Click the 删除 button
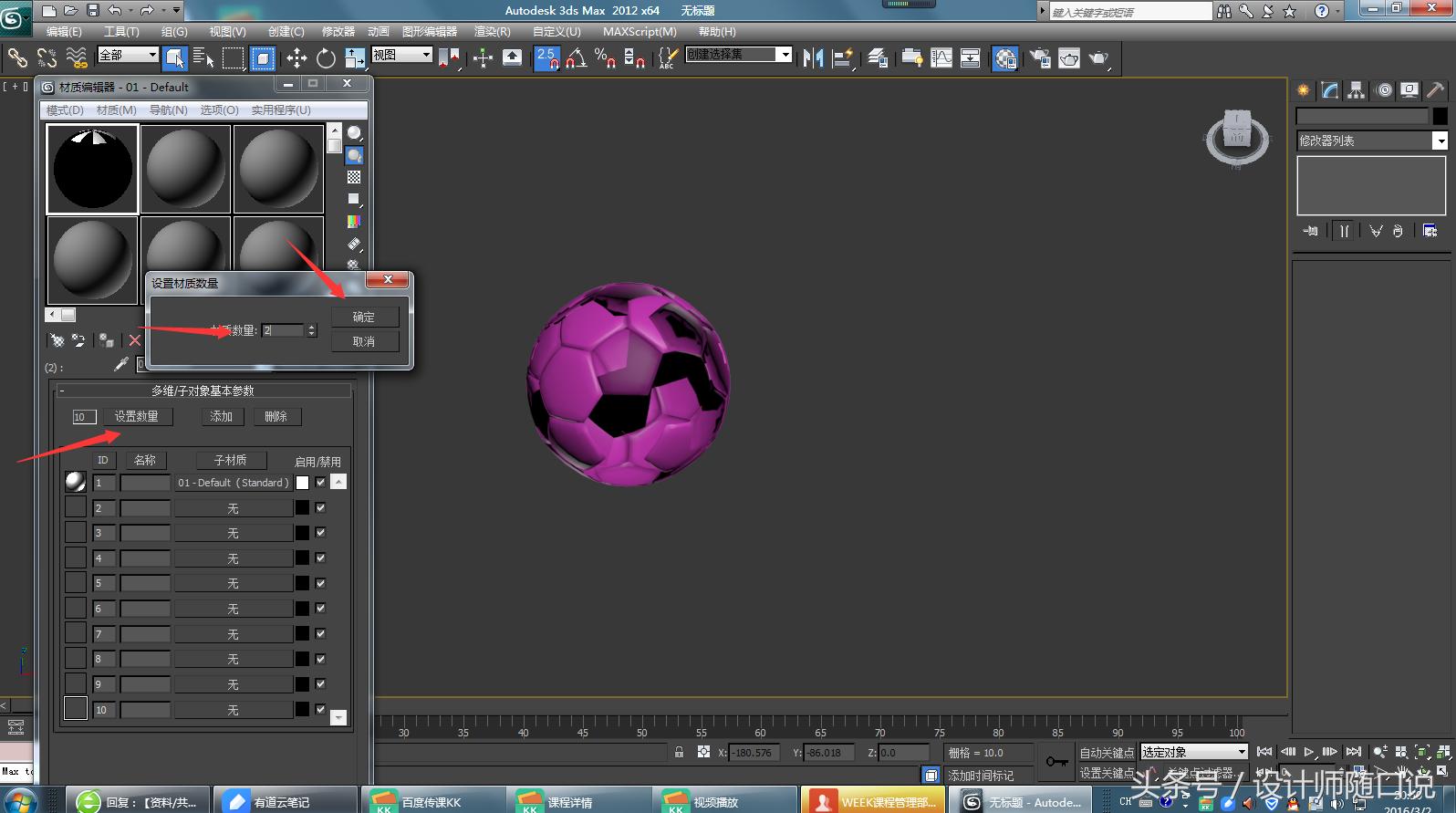Viewport: 1456px width, 813px height. [x=276, y=416]
